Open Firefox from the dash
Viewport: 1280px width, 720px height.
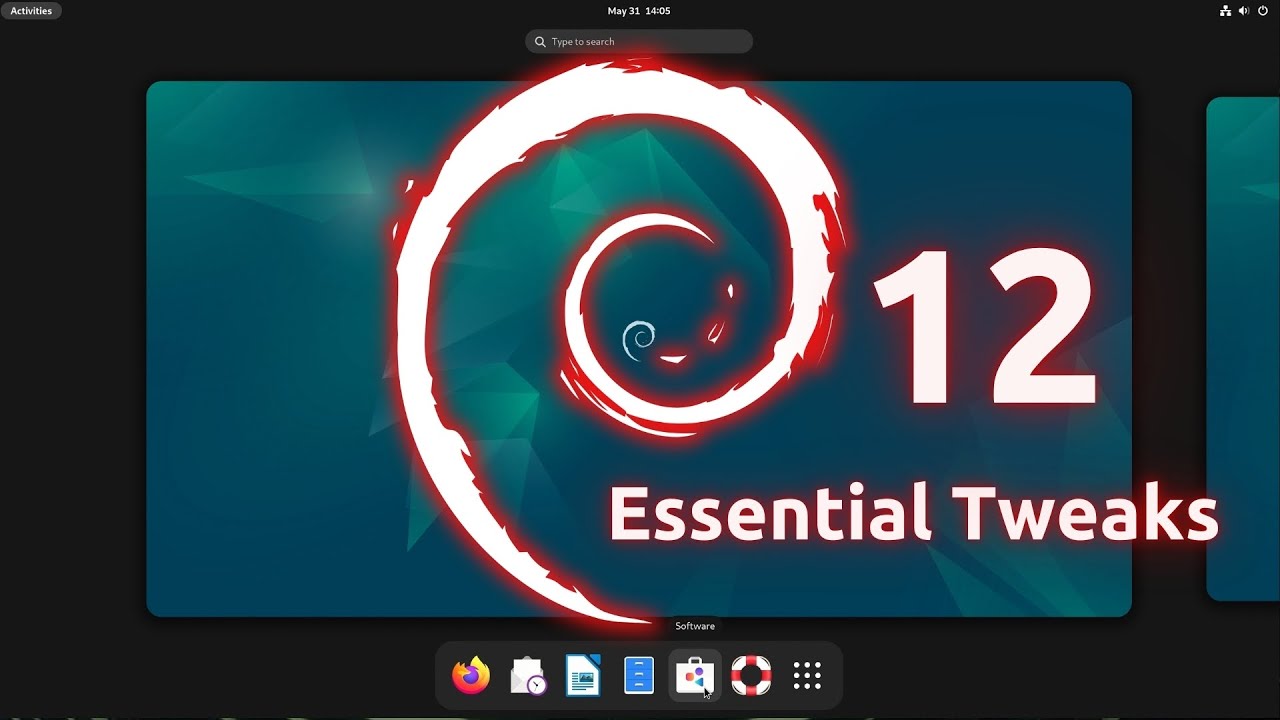471,676
